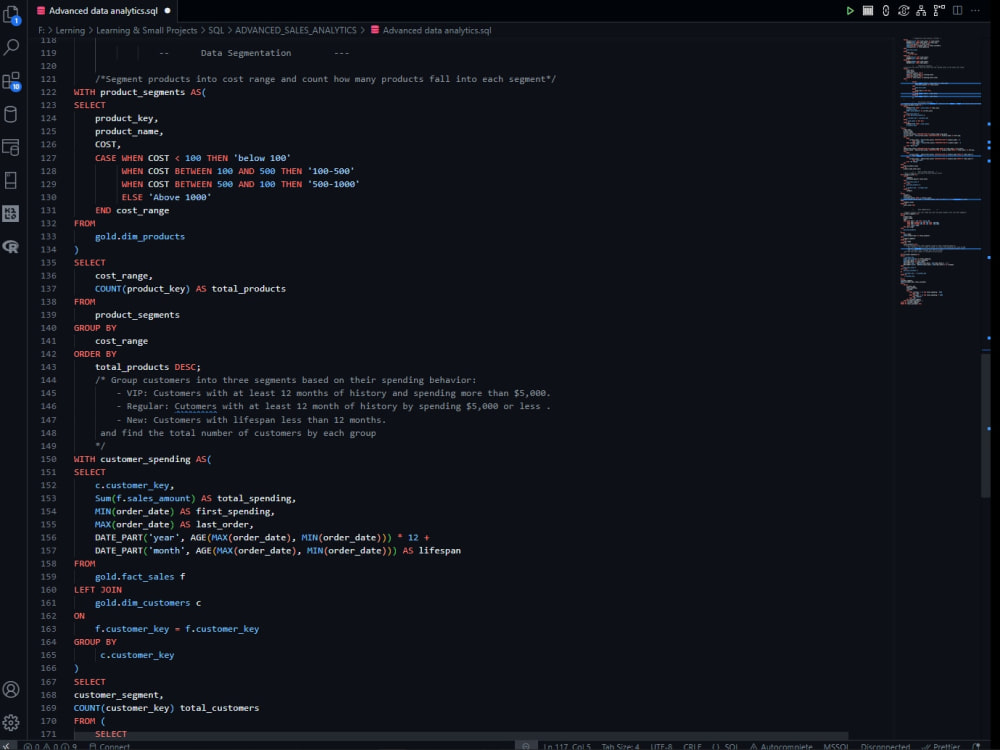
Task: Change file encoding 'UTF-8'
Action: tap(661, 746)
